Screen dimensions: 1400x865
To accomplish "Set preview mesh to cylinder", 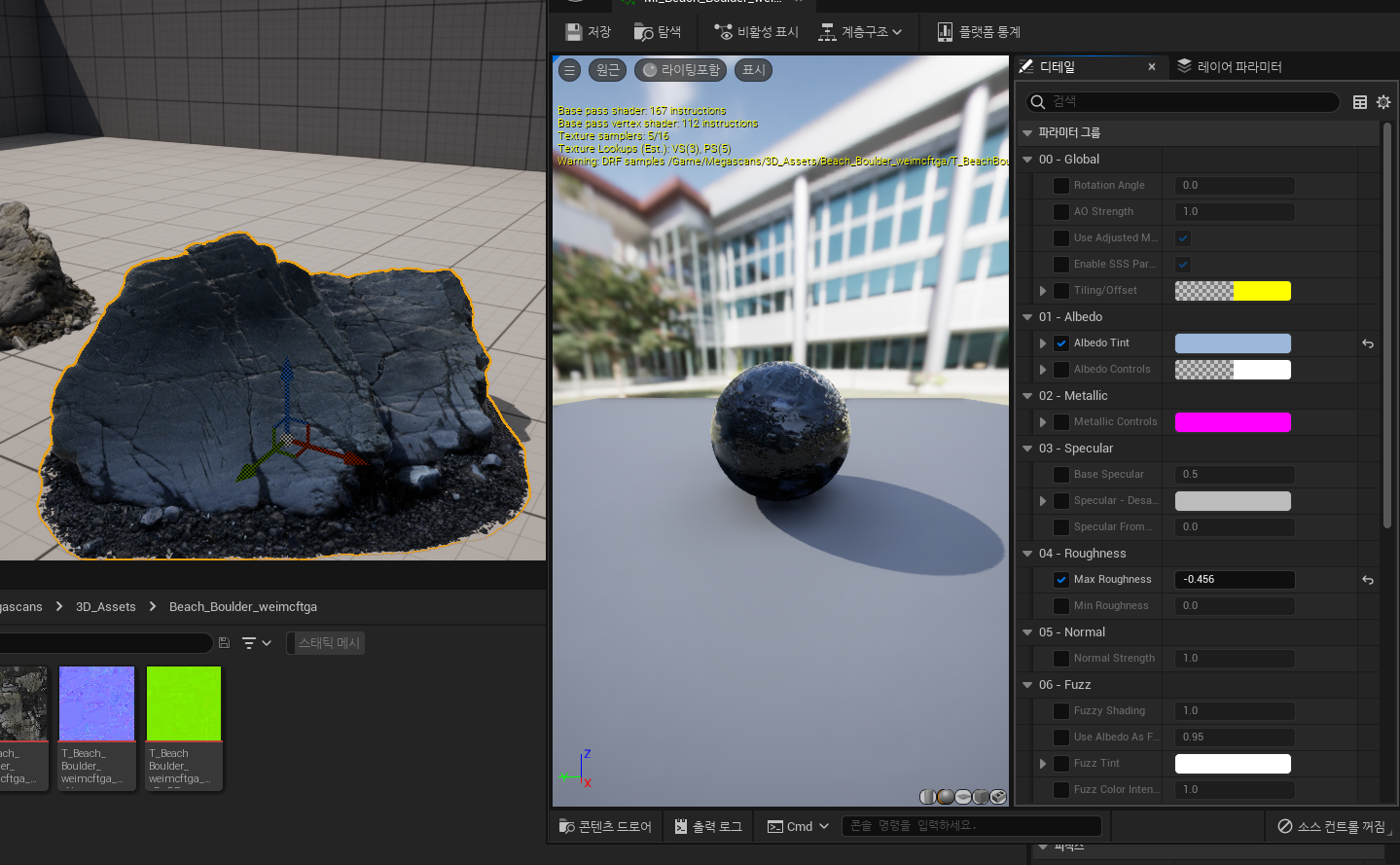I will pyautogui.click(x=927, y=797).
